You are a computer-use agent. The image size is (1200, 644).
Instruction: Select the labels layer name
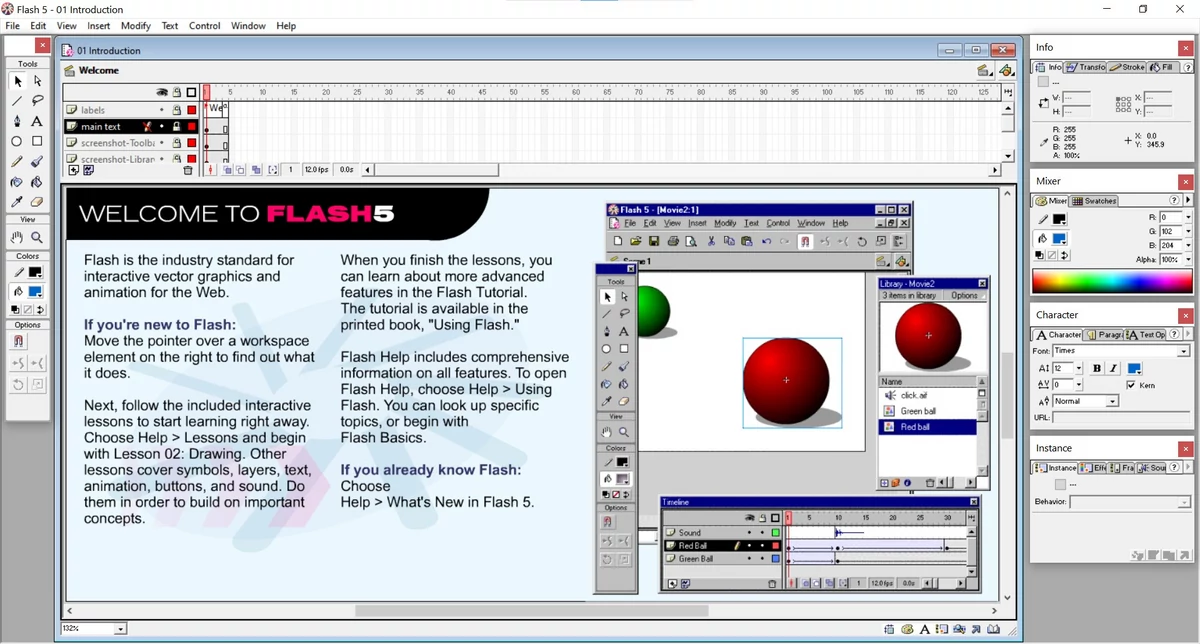[93, 110]
